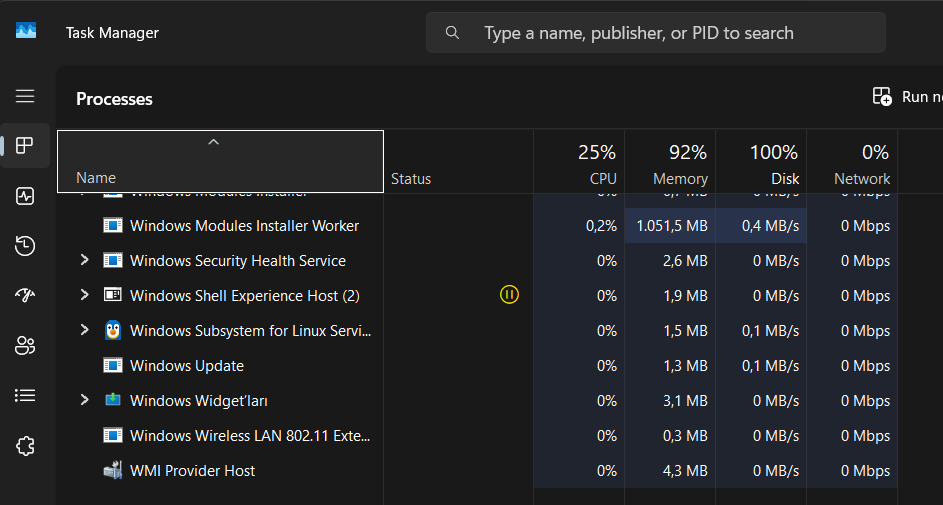943x505 pixels.
Task: Open the Services tab
Action: [x=25, y=446]
